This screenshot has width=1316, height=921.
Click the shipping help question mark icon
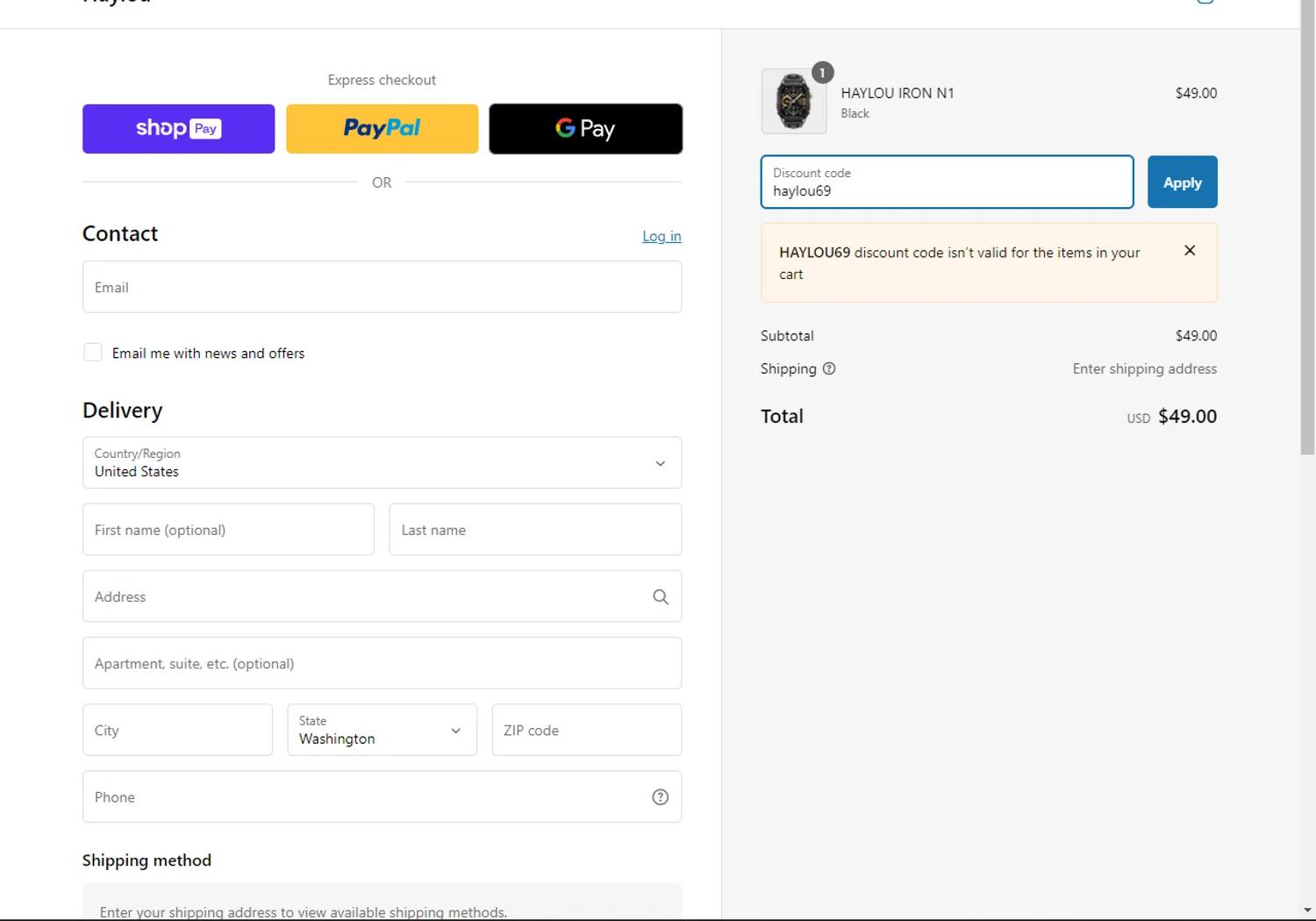tap(829, 369)
